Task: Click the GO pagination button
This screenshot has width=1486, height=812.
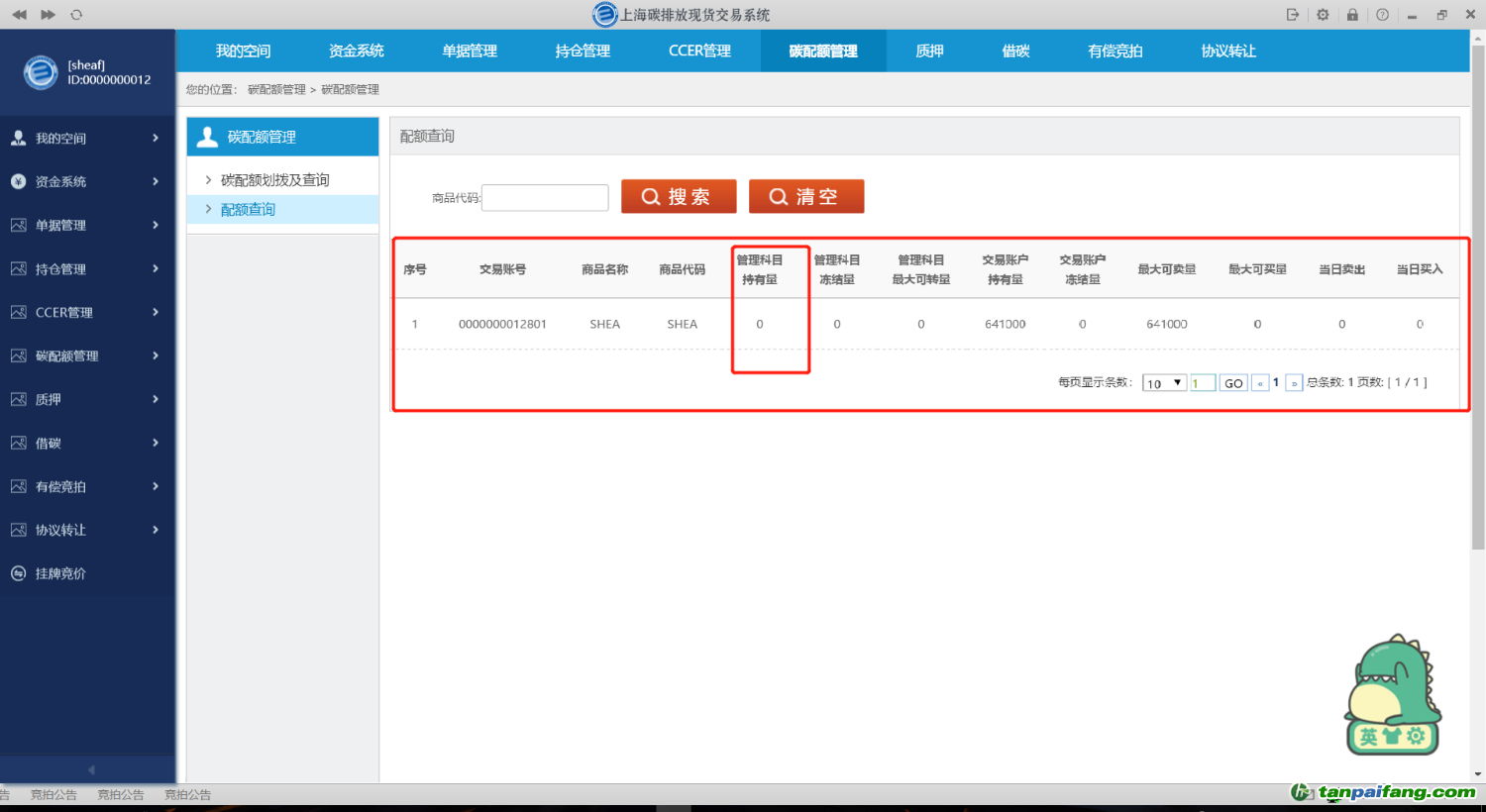Action: point(1232,383)
